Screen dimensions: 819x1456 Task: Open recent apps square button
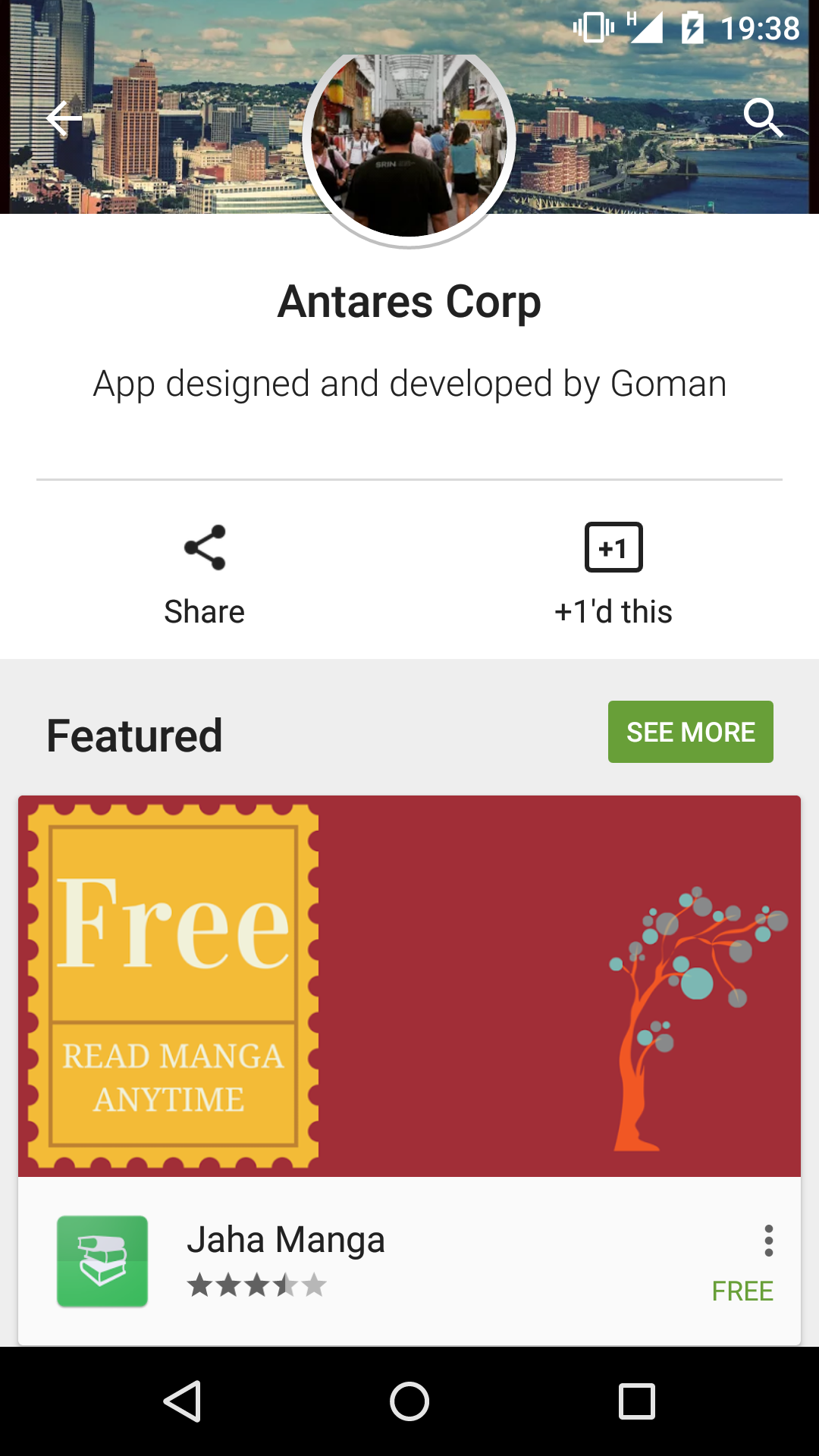pyautogui.click(x=637, y=1401)
